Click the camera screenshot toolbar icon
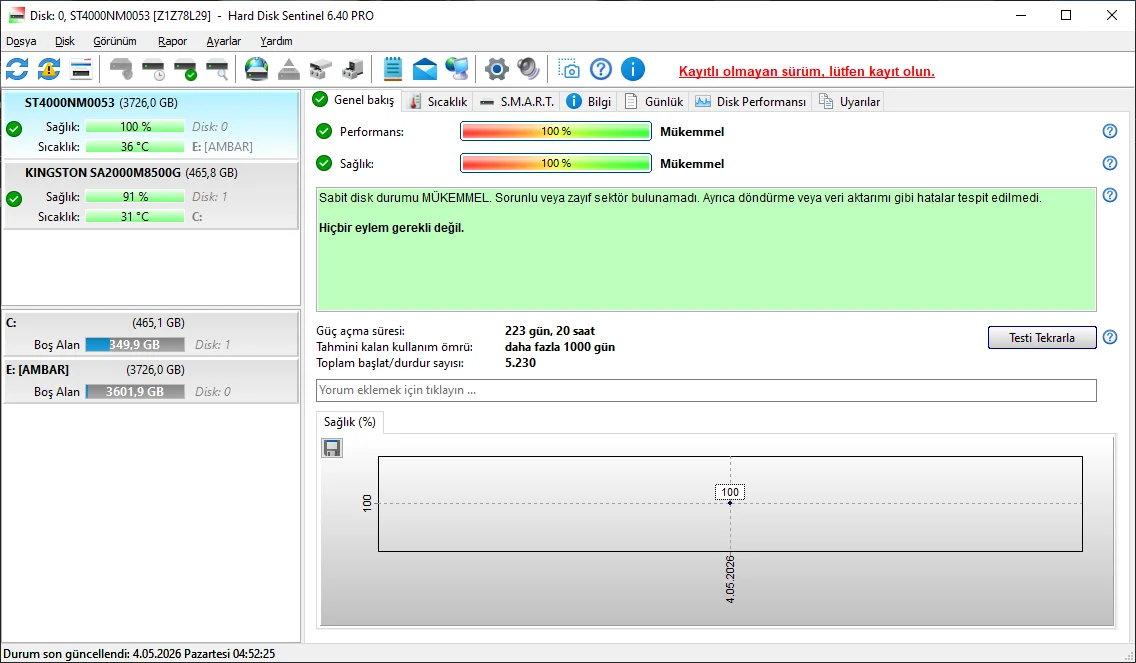 pyautogui.click(x=569, y=70)
